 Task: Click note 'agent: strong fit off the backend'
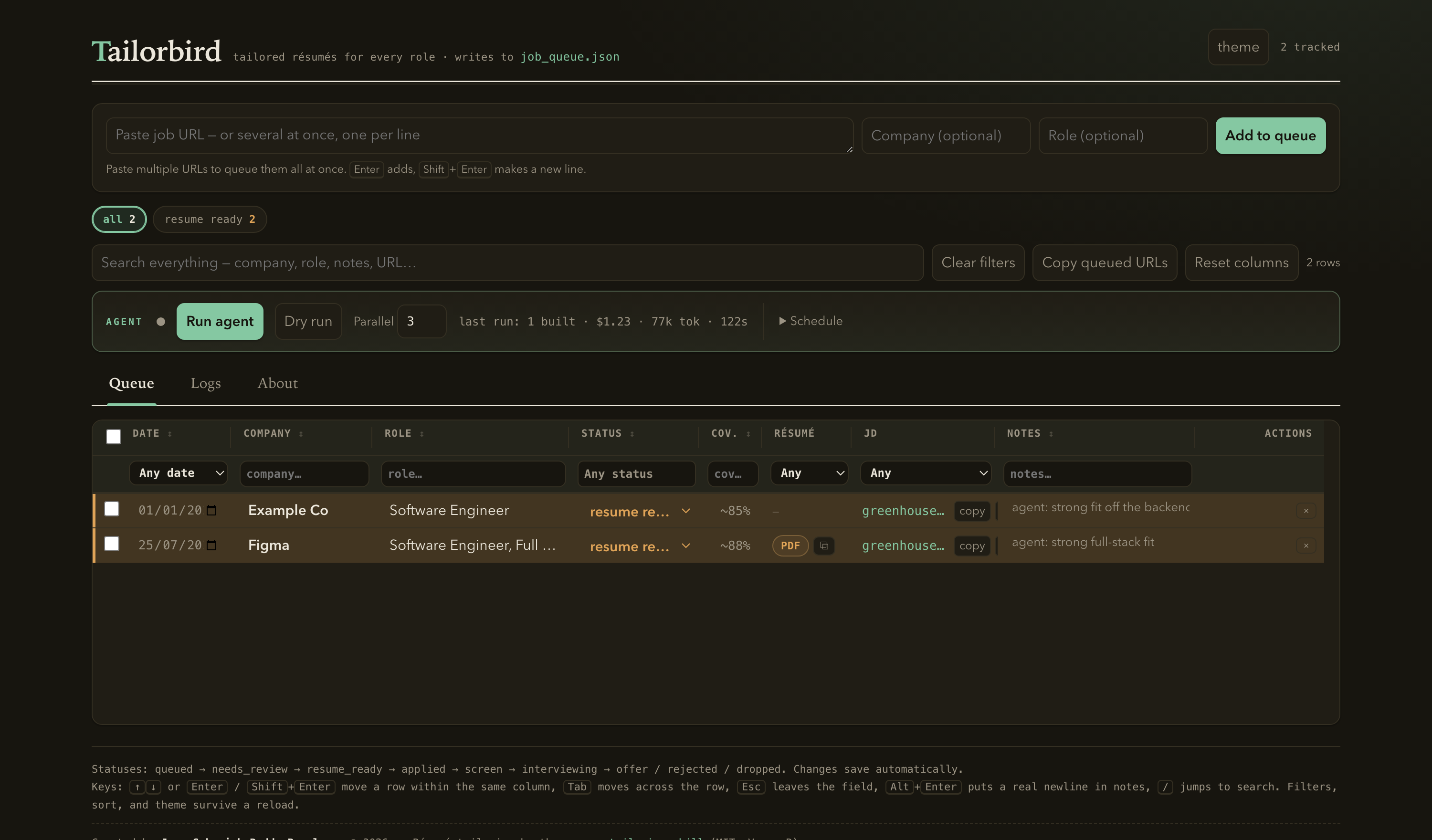pyautogui.click(x=1100, y=507)
